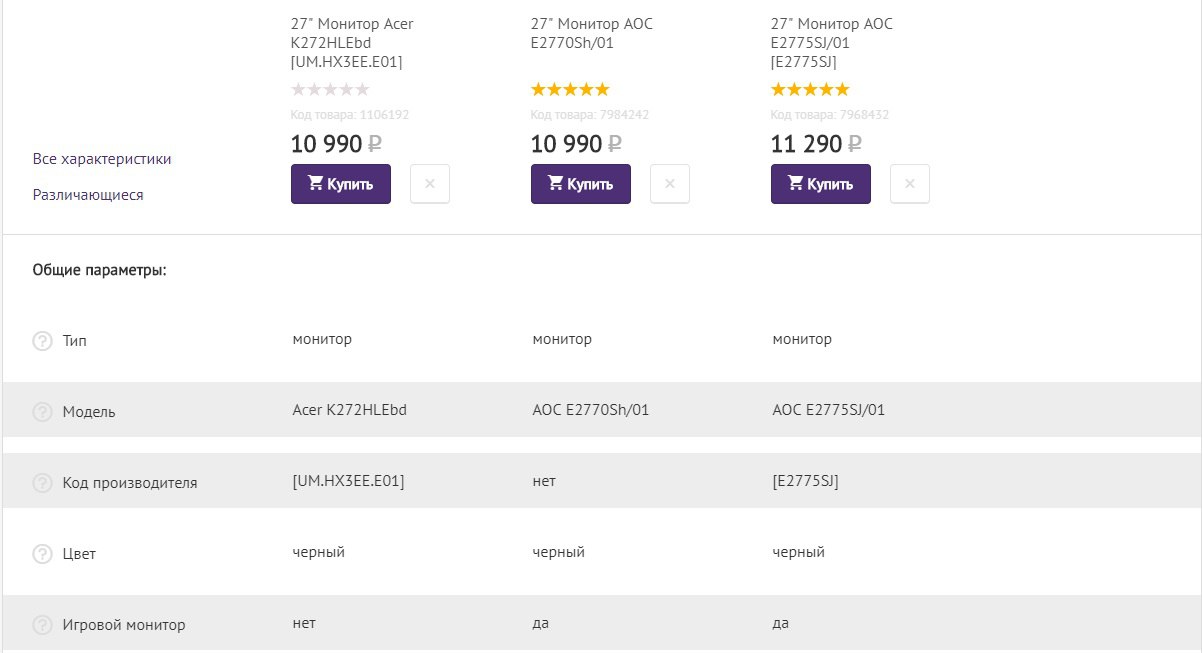Click the question icon beside Код производителя

coord(42,483)
